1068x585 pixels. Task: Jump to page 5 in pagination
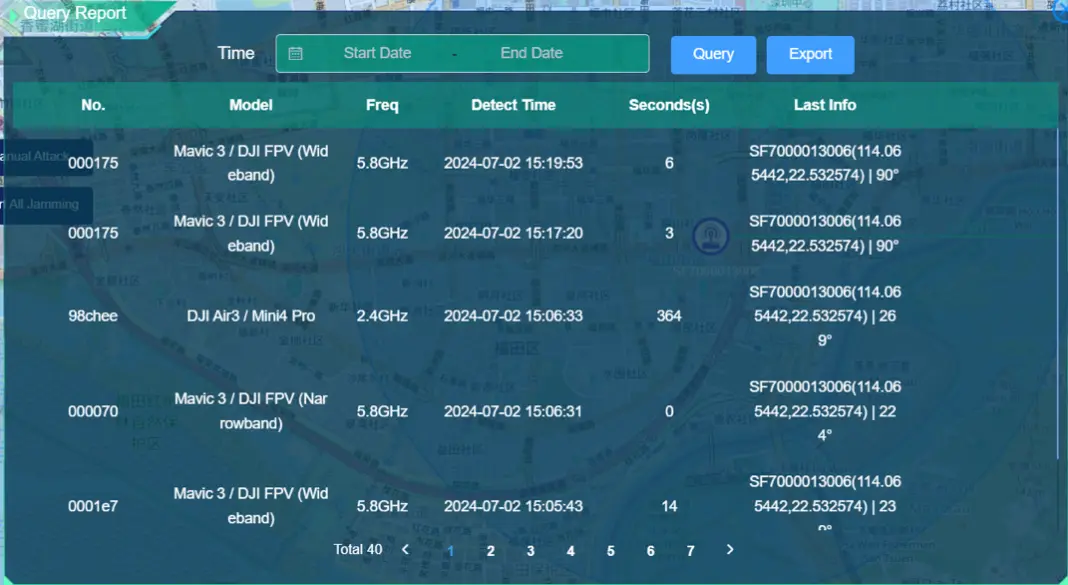coord(610,550)
